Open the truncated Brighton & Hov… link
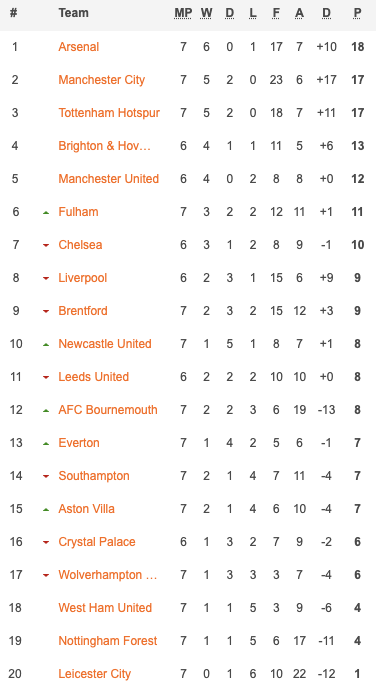The width and height of the screenshot is (376, 688). (x=104, y=146)
